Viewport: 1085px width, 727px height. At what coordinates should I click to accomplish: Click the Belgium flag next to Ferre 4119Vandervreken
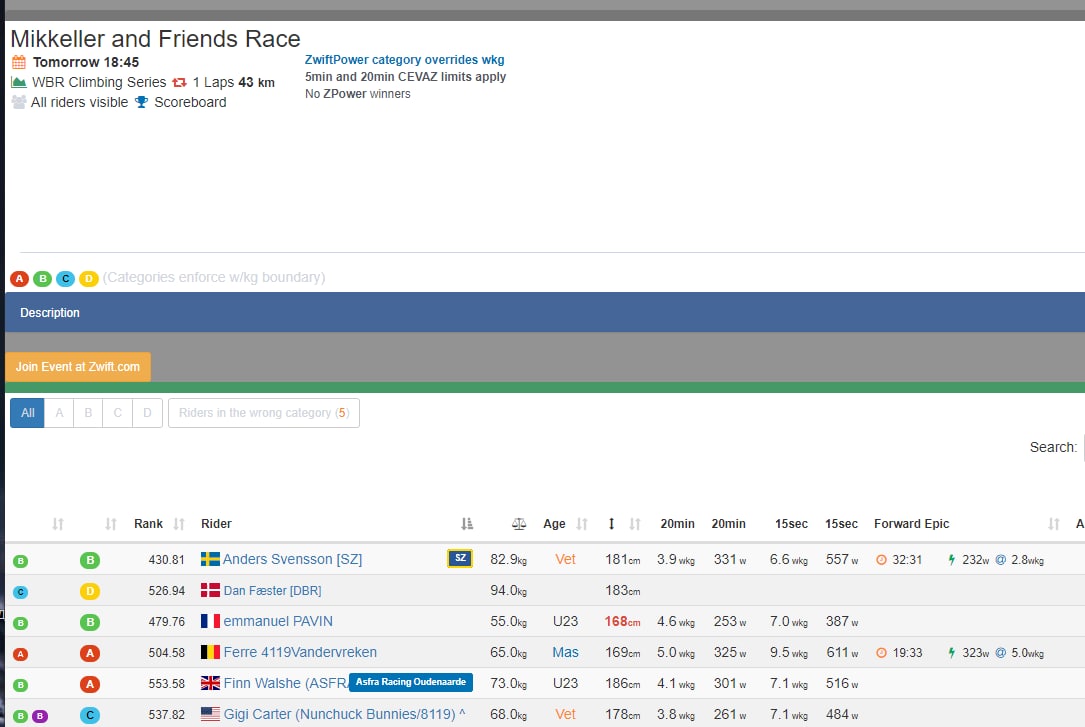click(x=210, y=652)
